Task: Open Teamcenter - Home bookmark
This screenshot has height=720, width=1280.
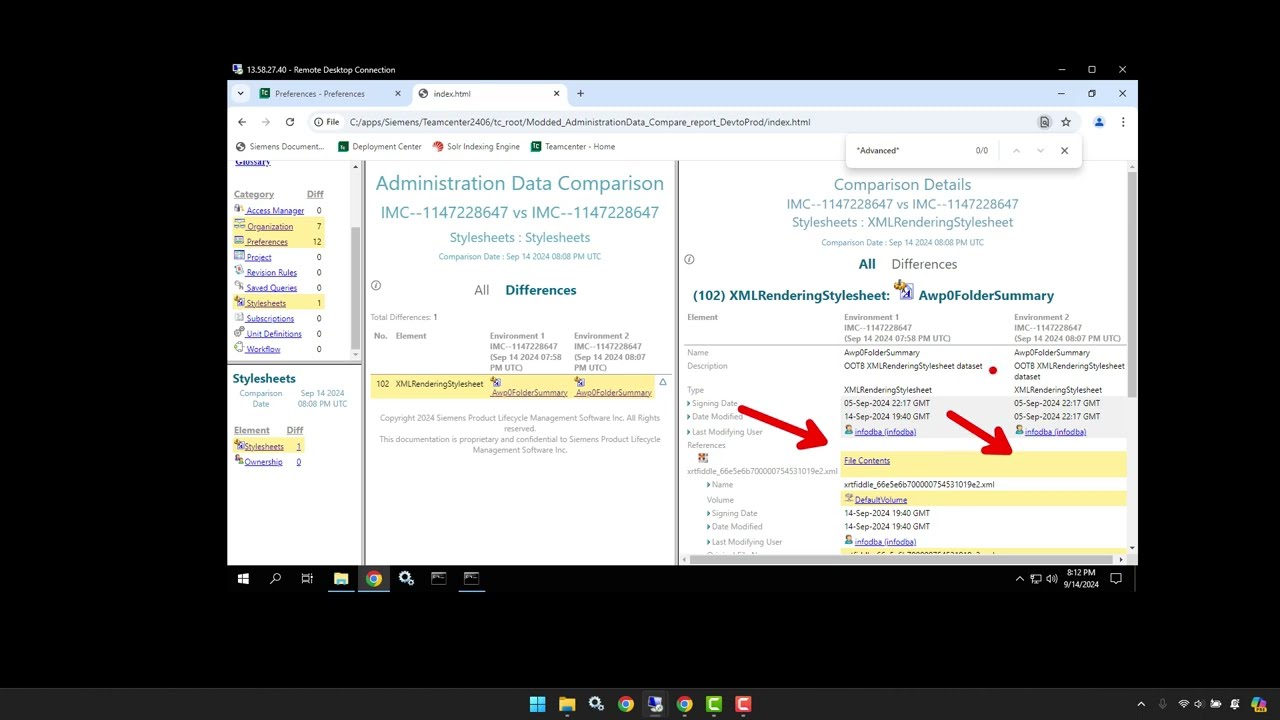Action: pyautogui.click(x=573, y=147)
